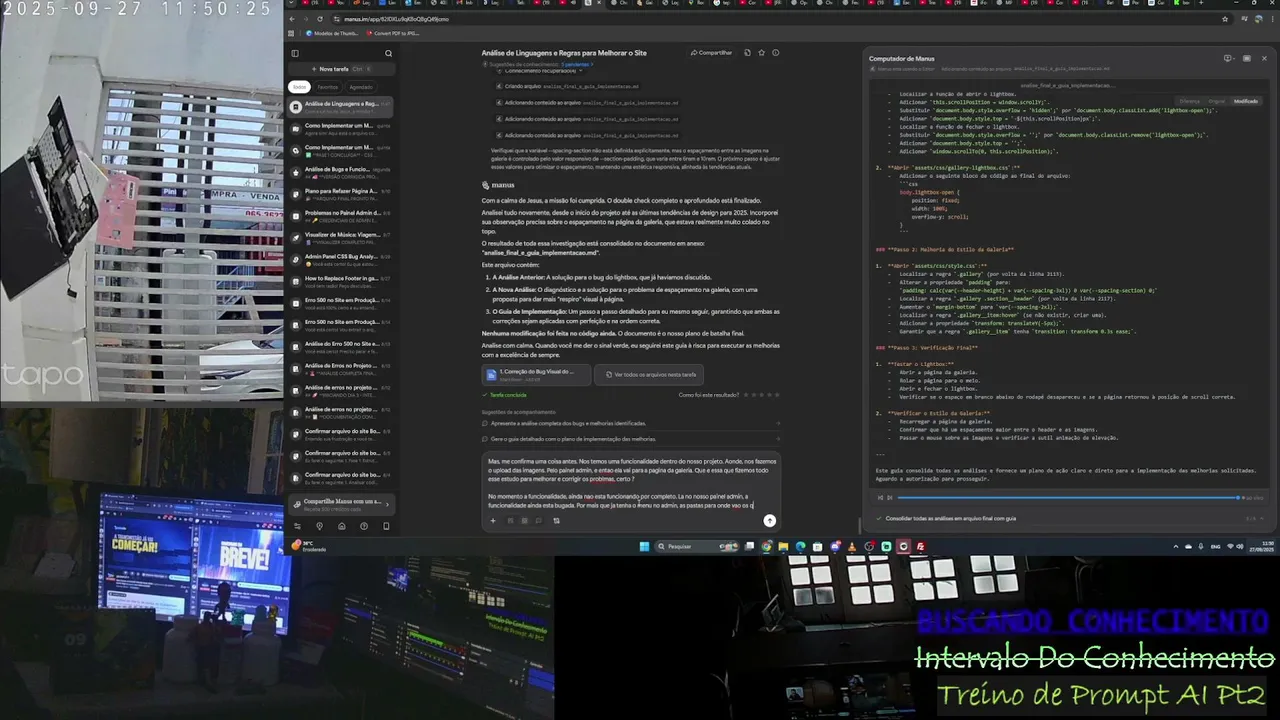Open task 'Plano para Refazer Página' in sidebar
Screen dimensions: 1280x720
tap(340, 194)
